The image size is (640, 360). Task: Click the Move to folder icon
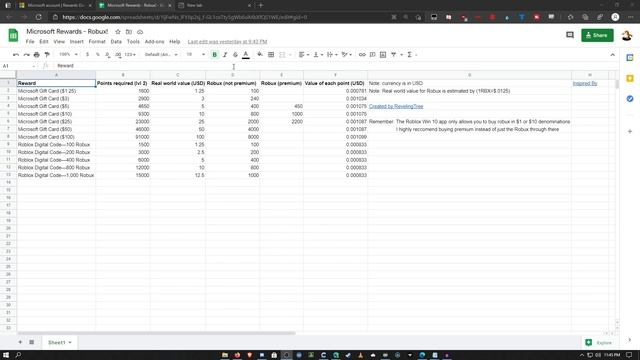(129, 32)
